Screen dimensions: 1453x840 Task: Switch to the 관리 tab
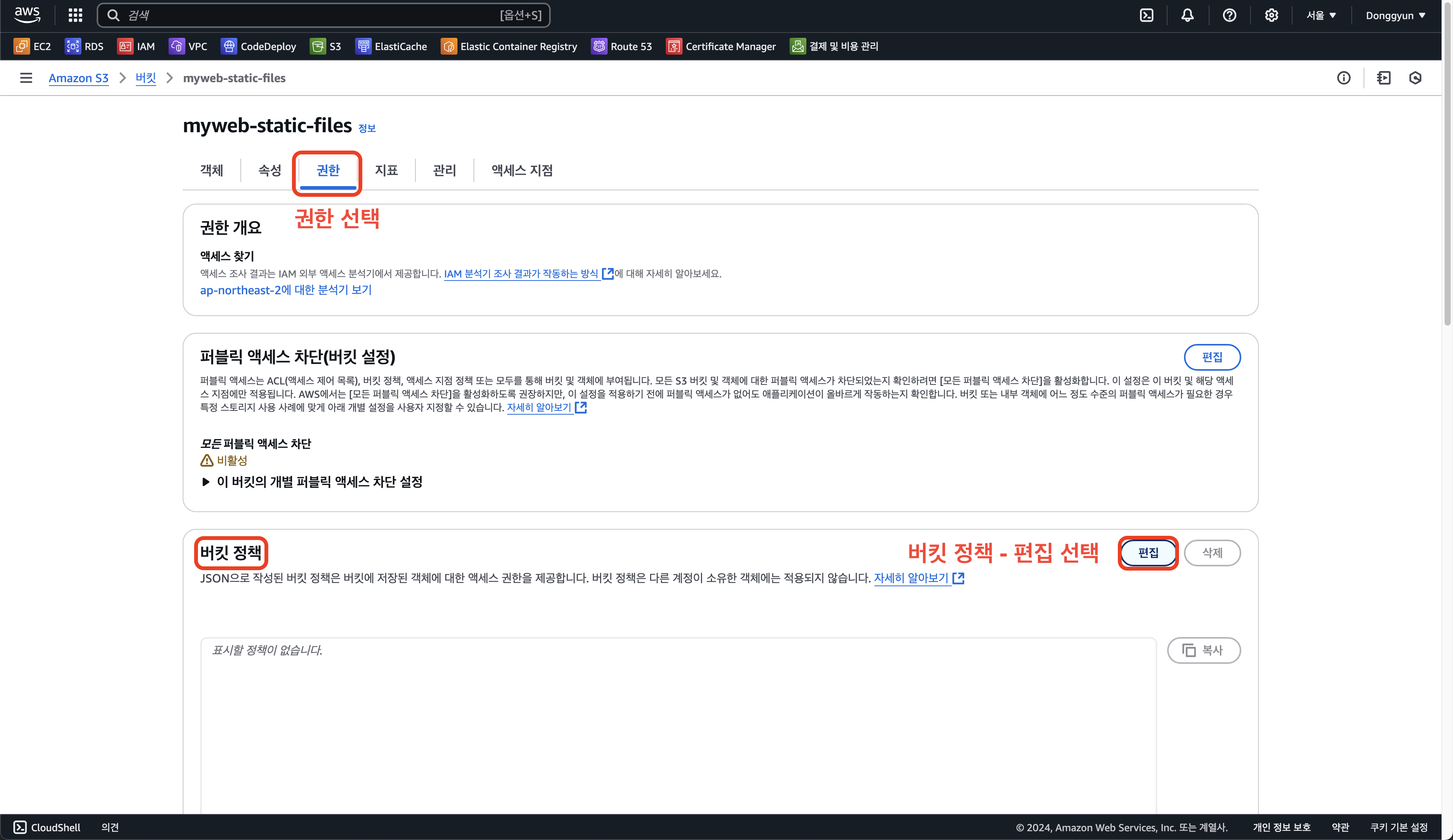click(x=444, y=170)
